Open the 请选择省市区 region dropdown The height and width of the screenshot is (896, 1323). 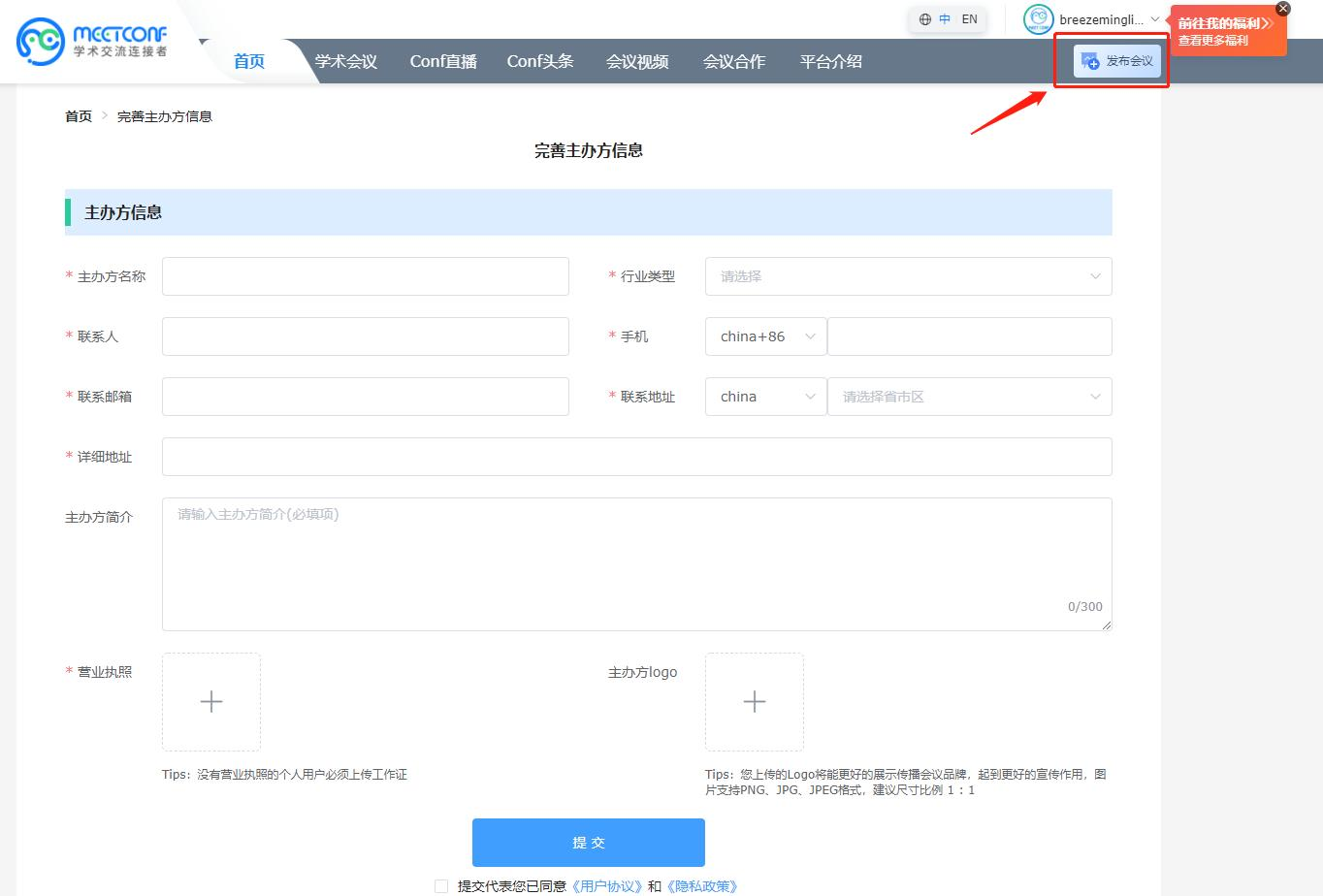969,397
